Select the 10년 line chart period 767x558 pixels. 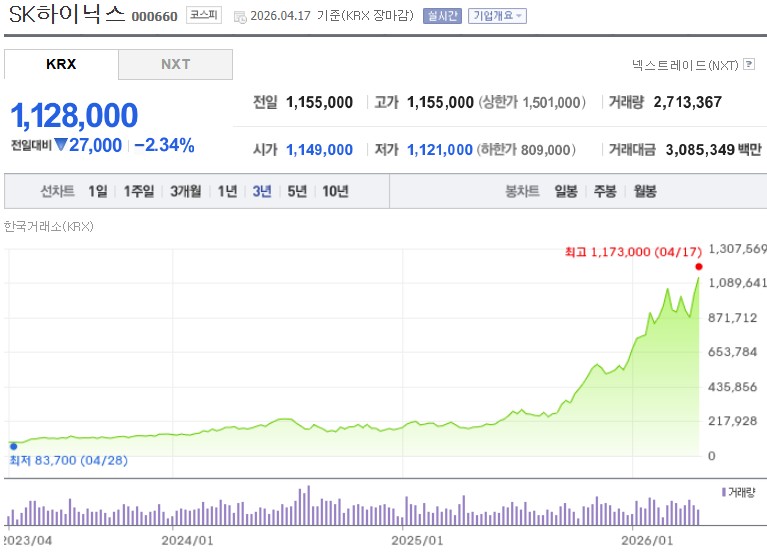coord(335,191)
